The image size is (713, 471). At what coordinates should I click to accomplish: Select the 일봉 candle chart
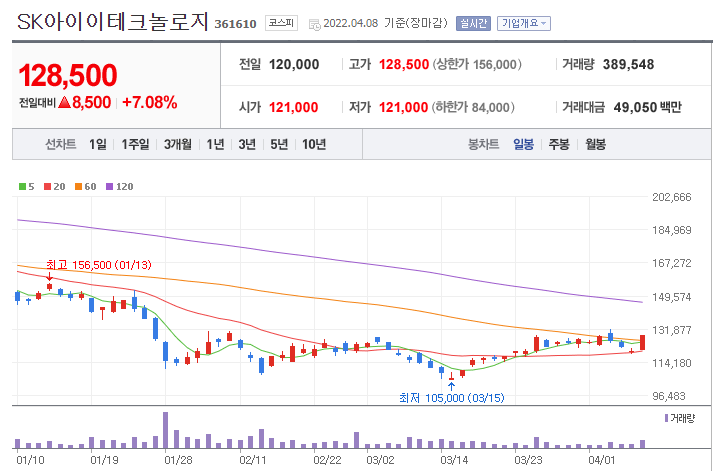click(523, 145)
